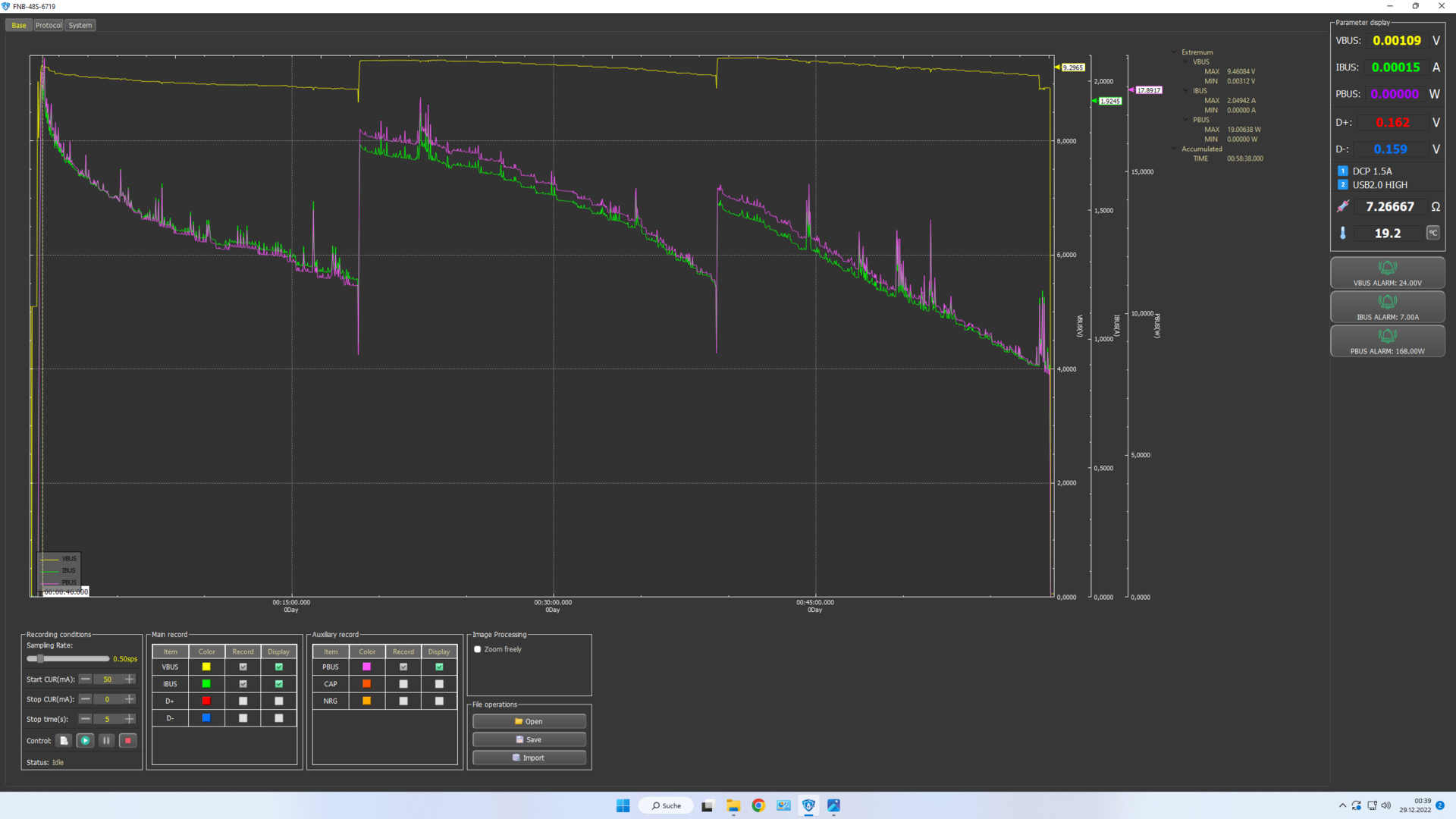
Task: Click the red stop recording button
Action: (128, 741)
